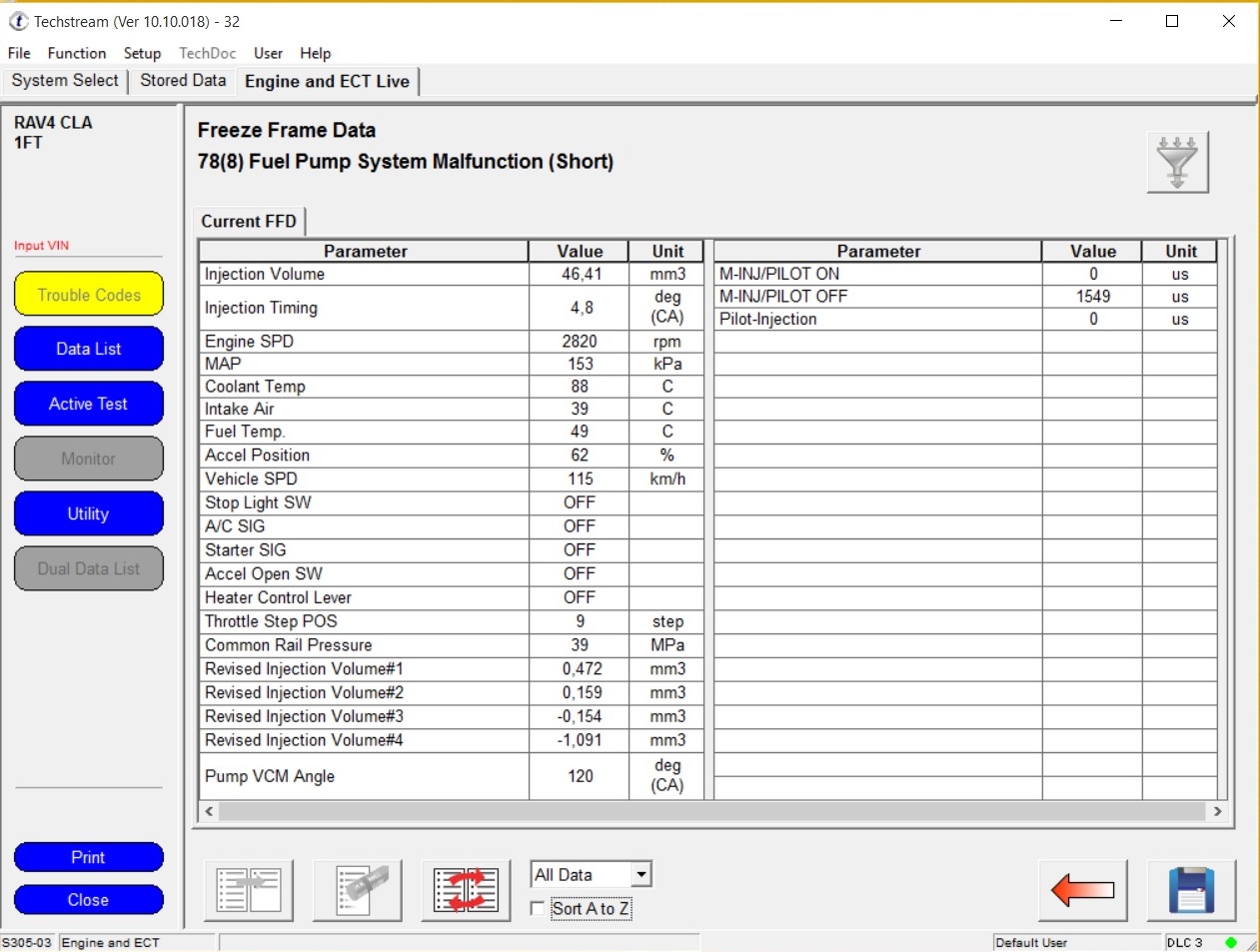The width and height of the screenshot is (1260, 952).
Task: Enable the Sort A to Z checkbox
Action: 538,908
